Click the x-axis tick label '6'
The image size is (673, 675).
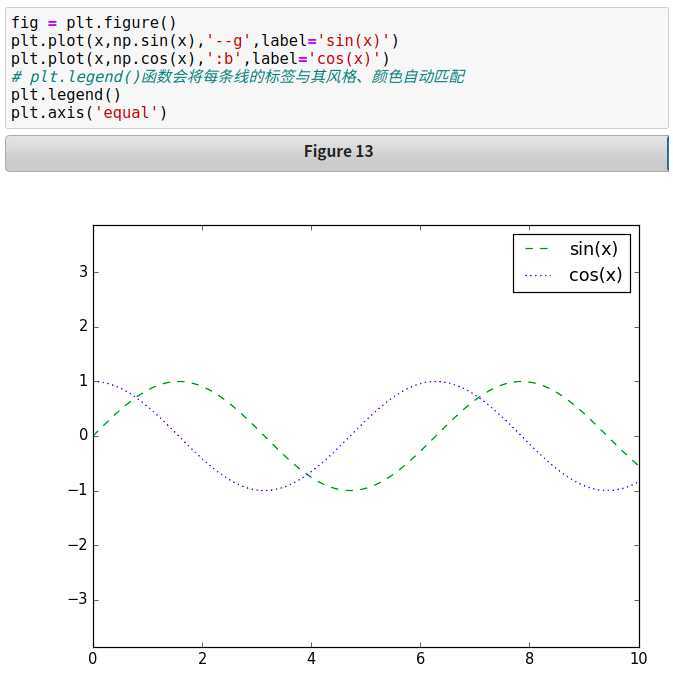coord(420,658)
